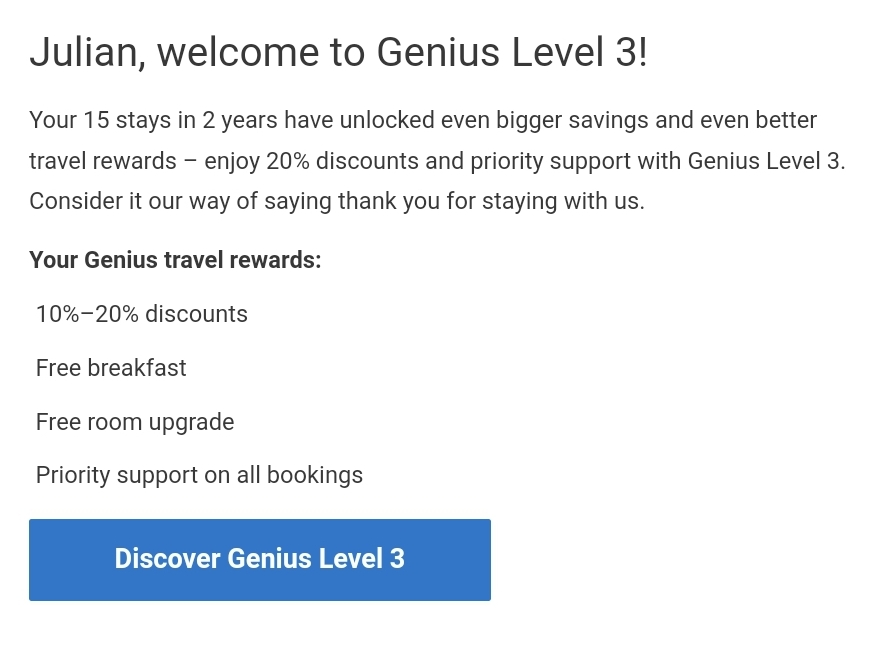Click the welcome heading at the top
This screenshot has width=871, height=659.
[x=338, y=53]
